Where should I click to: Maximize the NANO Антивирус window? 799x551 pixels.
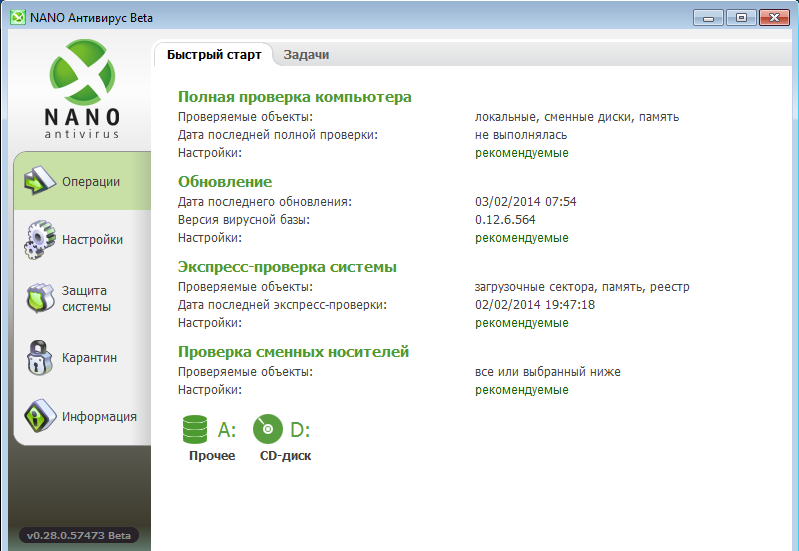tap(741, 17)
